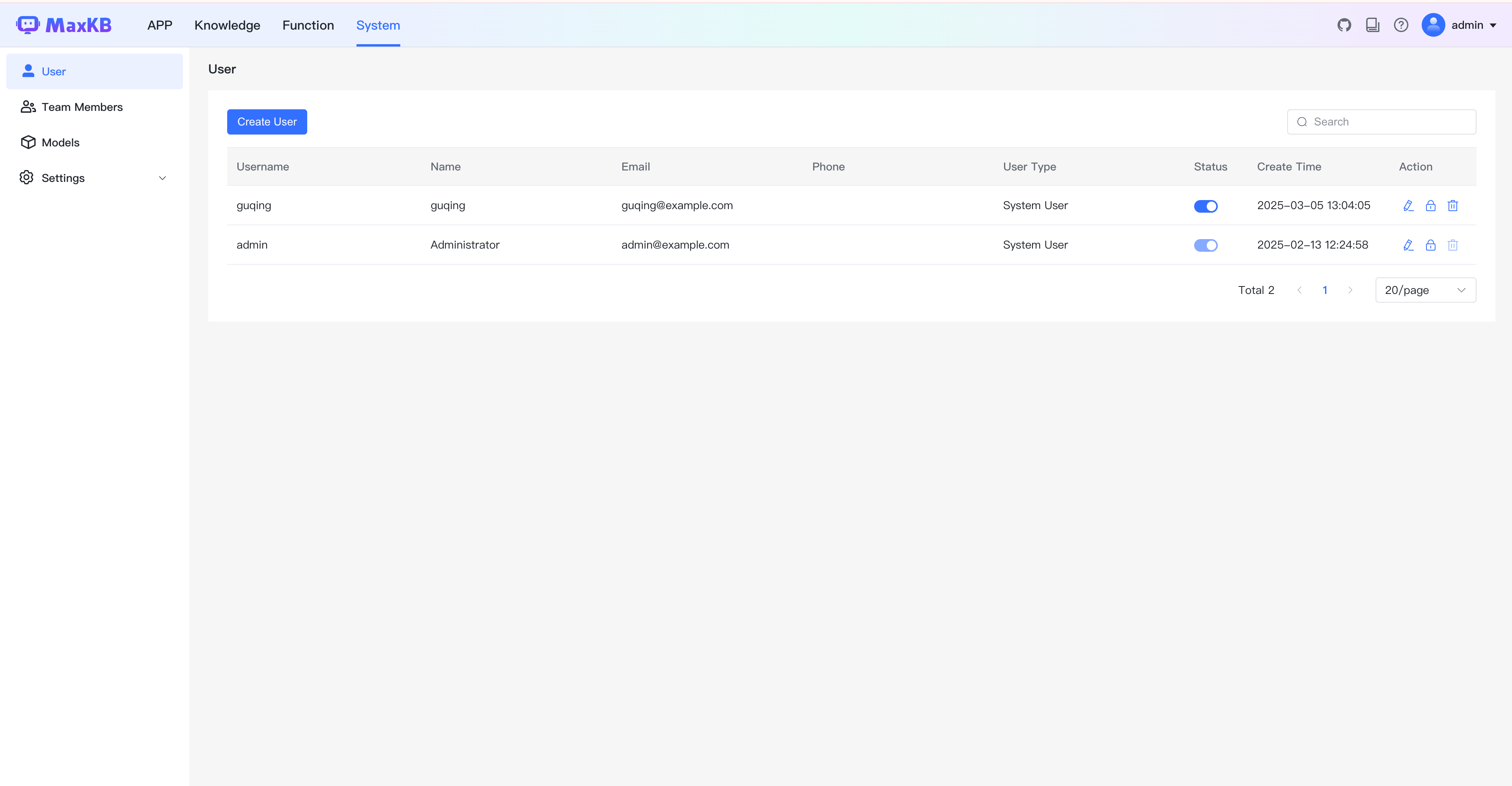This screenshot has width=1512, height=786.
Task: Focus the Search input field
Action: [1381, 122]
